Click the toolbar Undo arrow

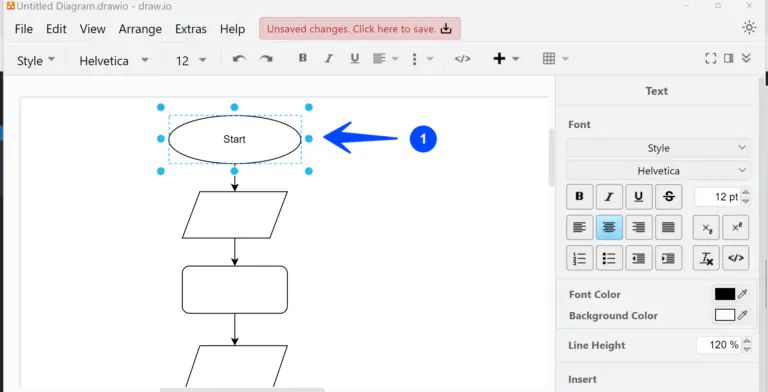(239, 59)
